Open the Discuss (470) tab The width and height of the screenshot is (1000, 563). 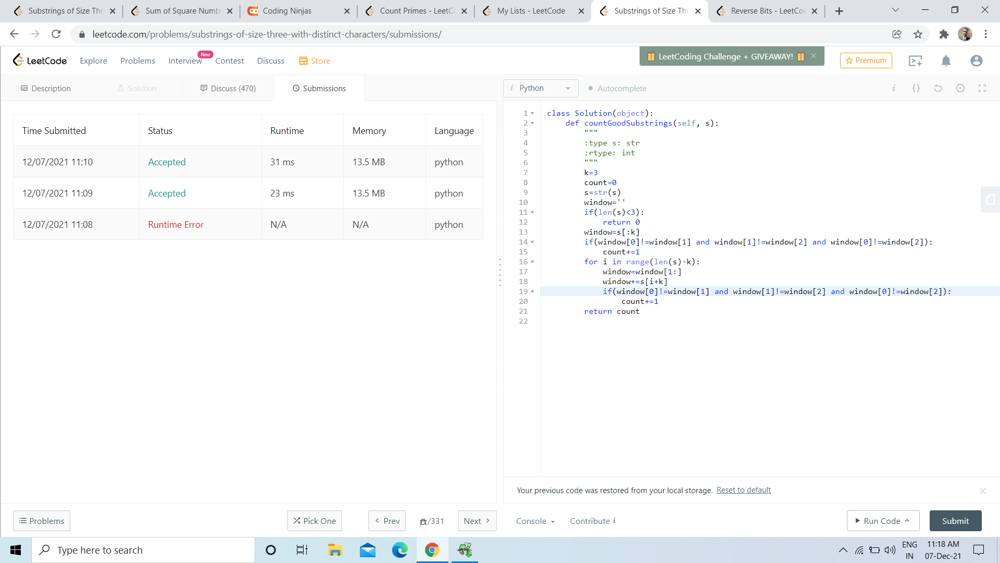point(228,88)
